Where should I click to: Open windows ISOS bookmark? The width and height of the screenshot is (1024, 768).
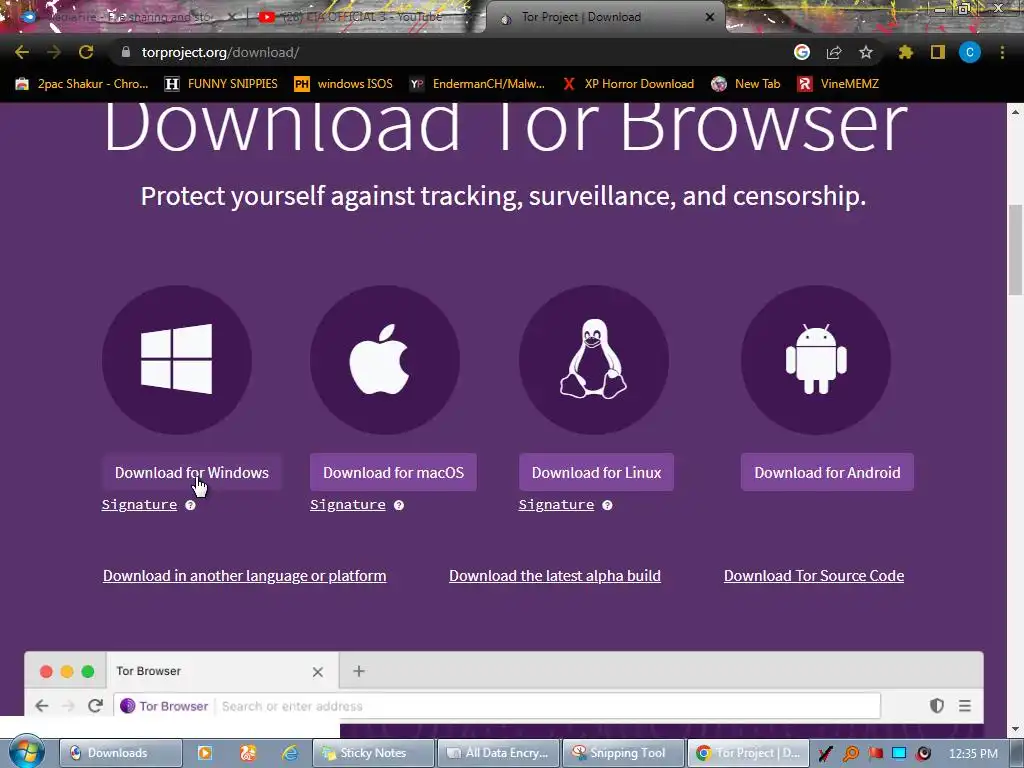(x=344, y=84)
